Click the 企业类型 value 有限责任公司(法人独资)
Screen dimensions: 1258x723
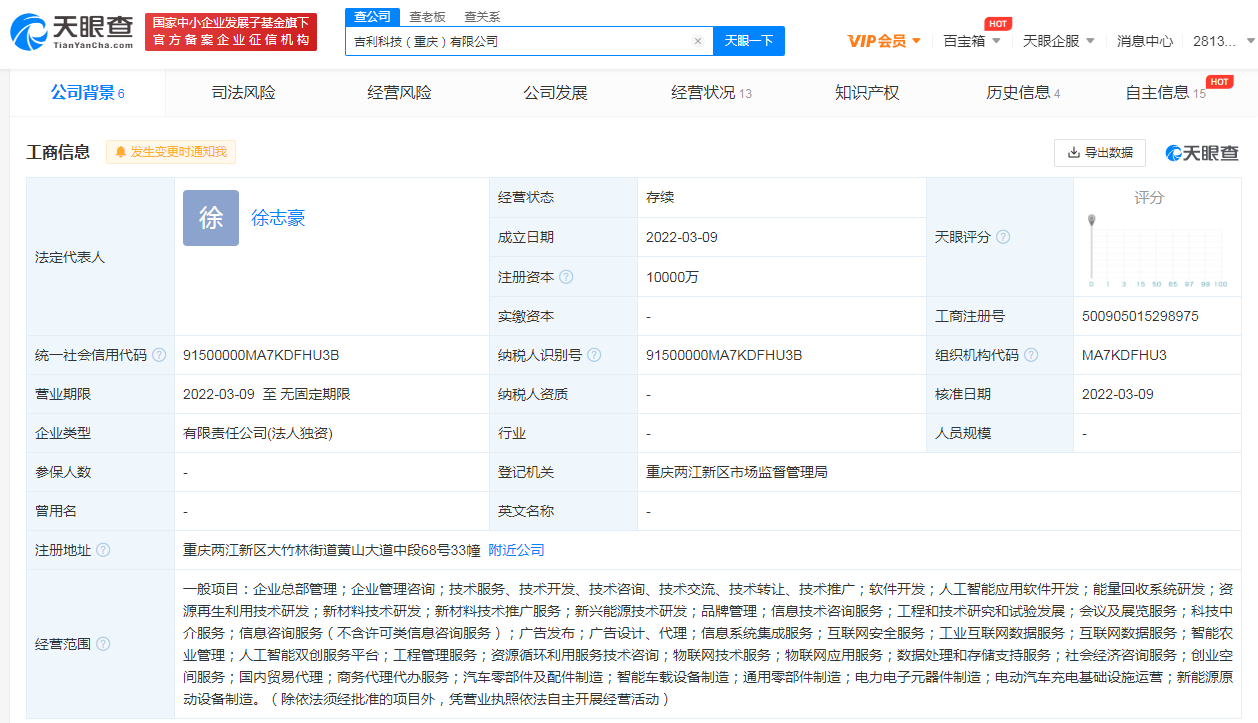click(258, 433)
